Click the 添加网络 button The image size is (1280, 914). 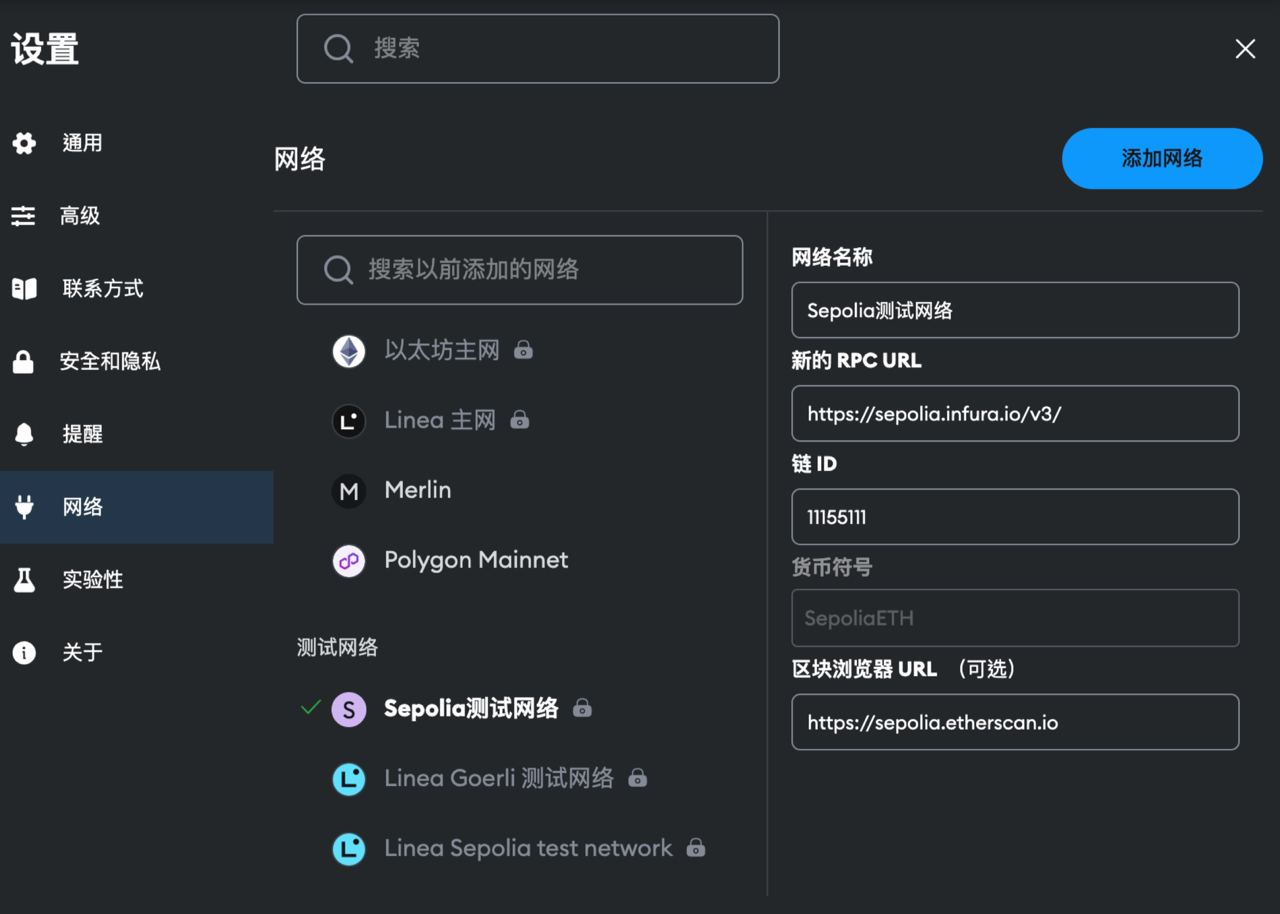click(1162, 158)
